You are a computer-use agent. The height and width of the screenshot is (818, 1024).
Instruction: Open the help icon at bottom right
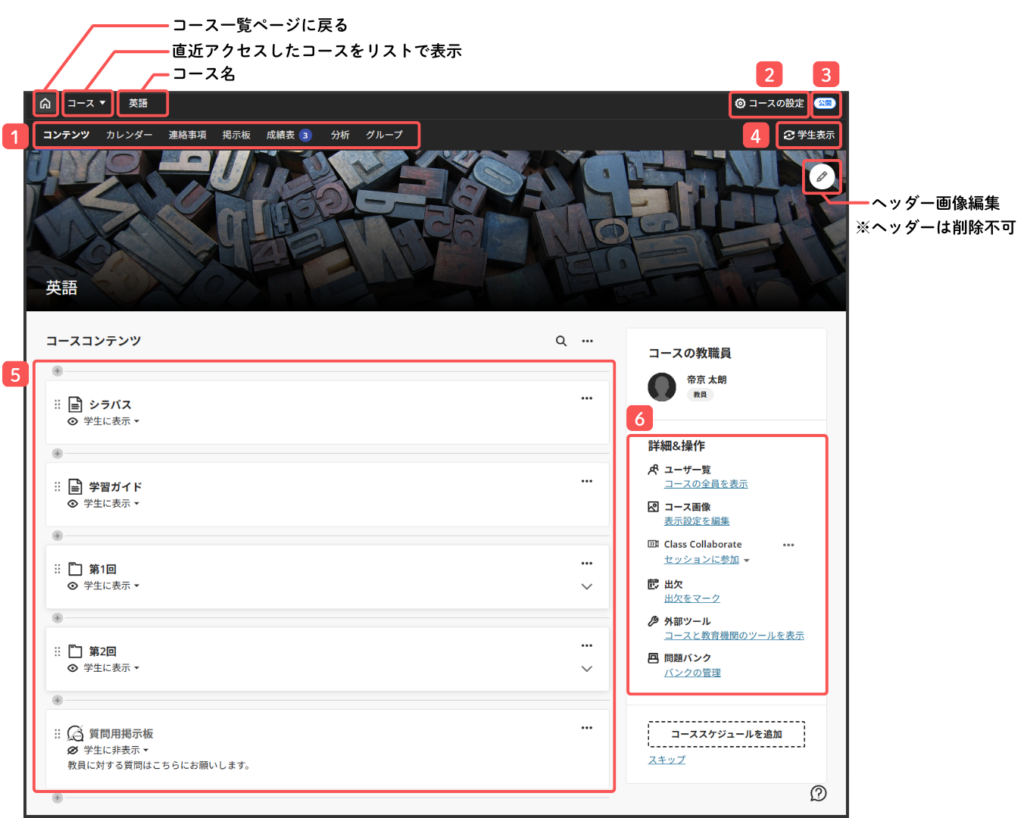818,793
